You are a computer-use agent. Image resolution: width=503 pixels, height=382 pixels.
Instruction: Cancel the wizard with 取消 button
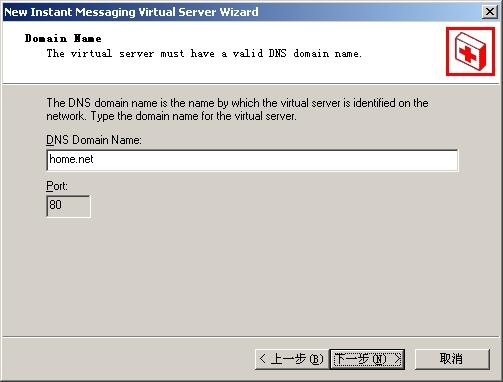pyautogui.click(x=452, y=359)
